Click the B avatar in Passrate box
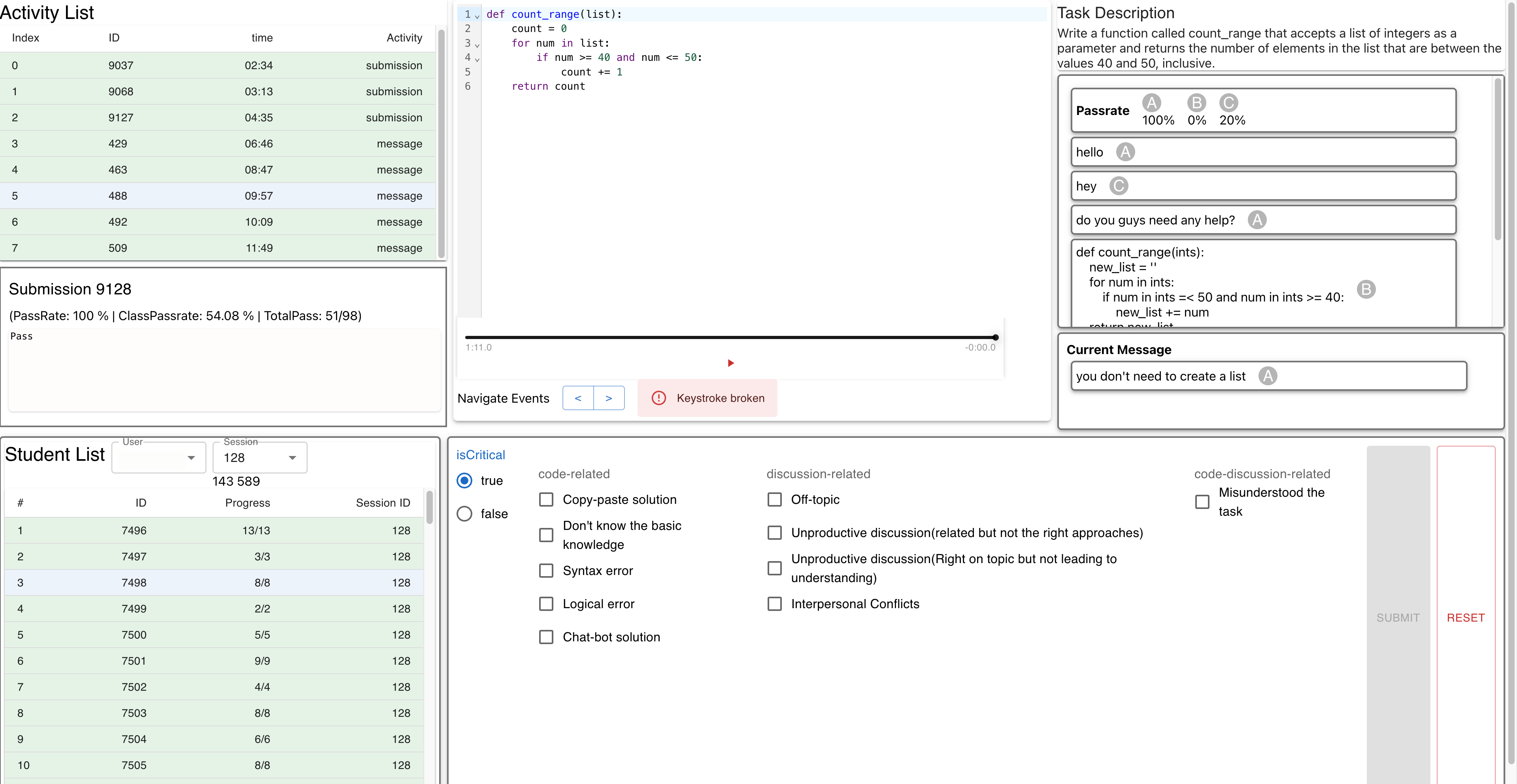1517x784 pixels. coord(1196,103)
